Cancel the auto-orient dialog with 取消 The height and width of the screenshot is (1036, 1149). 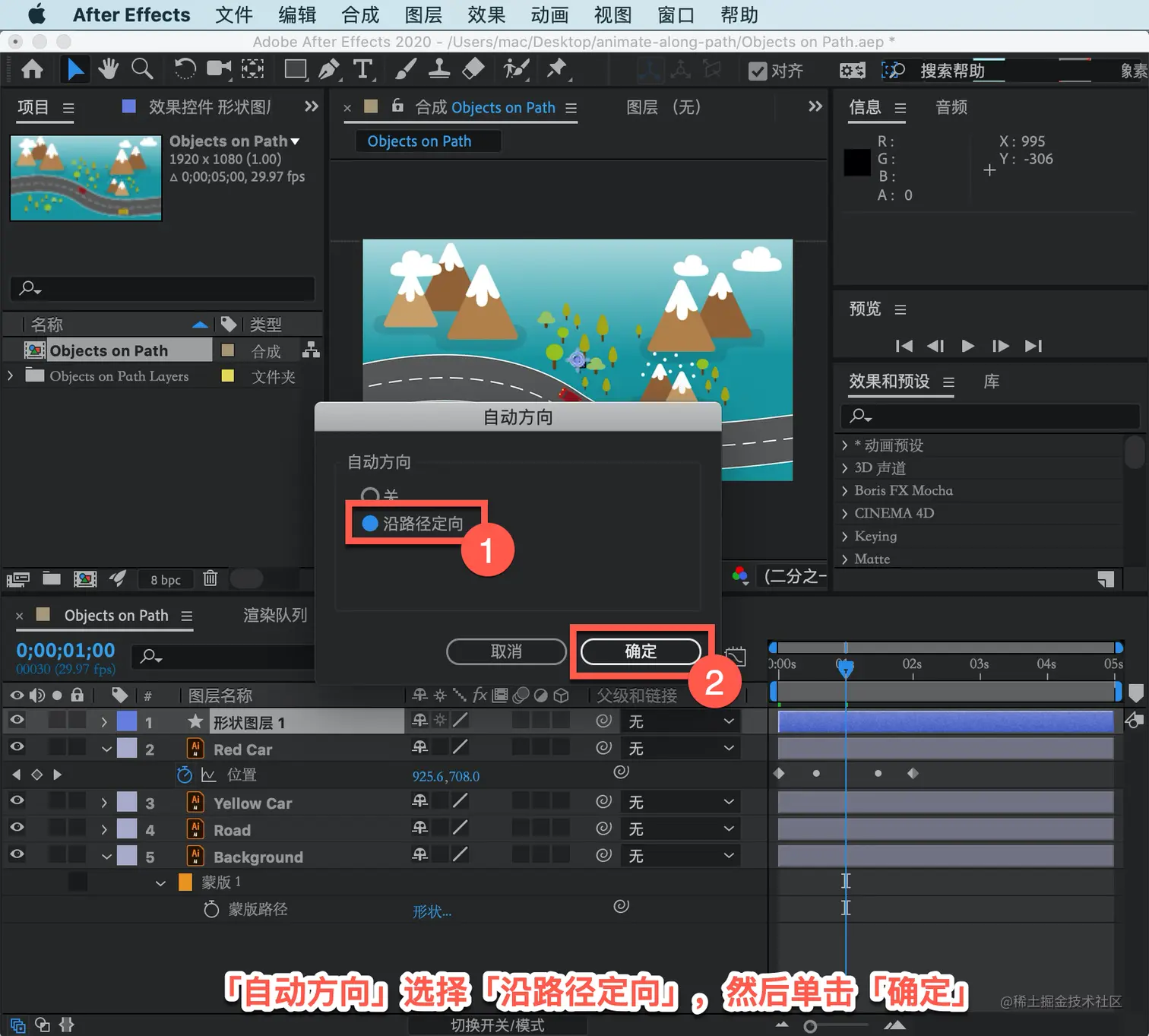(x=506, y=651)
